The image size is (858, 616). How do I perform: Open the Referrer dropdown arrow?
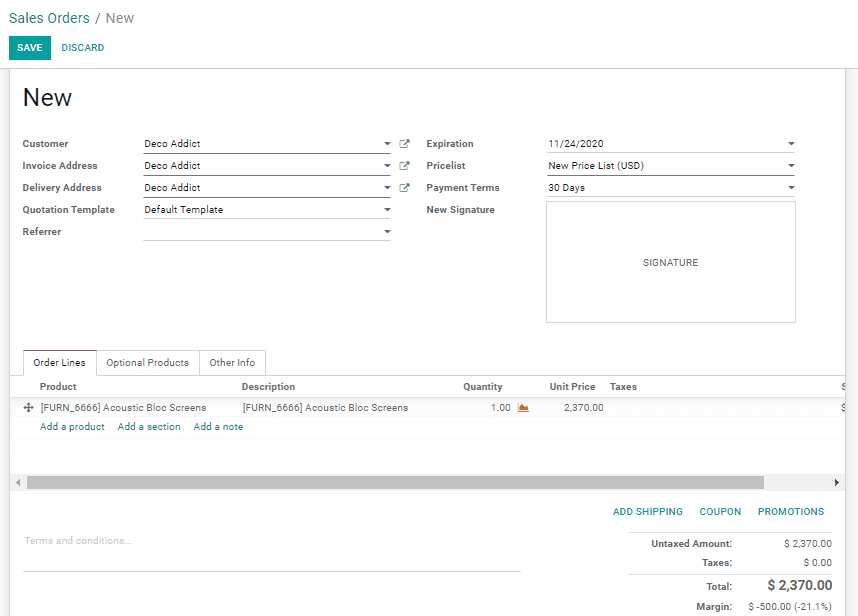[x=387, y=231]
